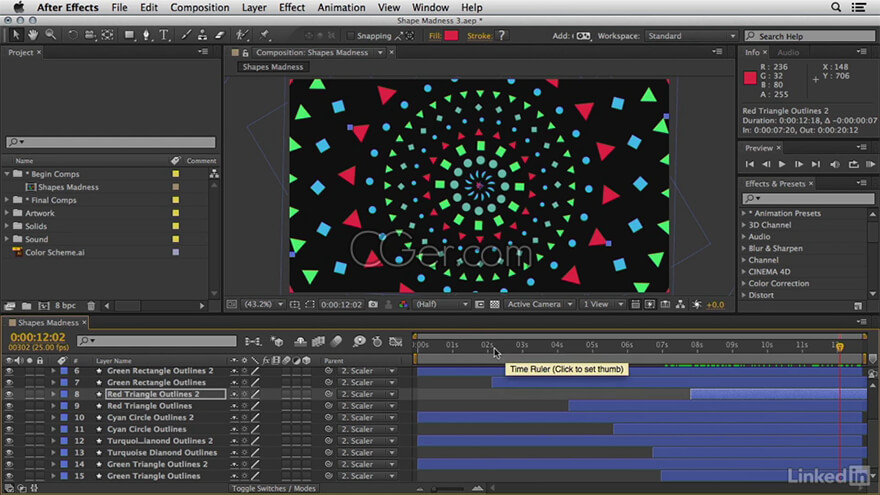Click the Search Help field
Image resolution: width=880 pixels, height=495 pixels.
click(809, 36)
